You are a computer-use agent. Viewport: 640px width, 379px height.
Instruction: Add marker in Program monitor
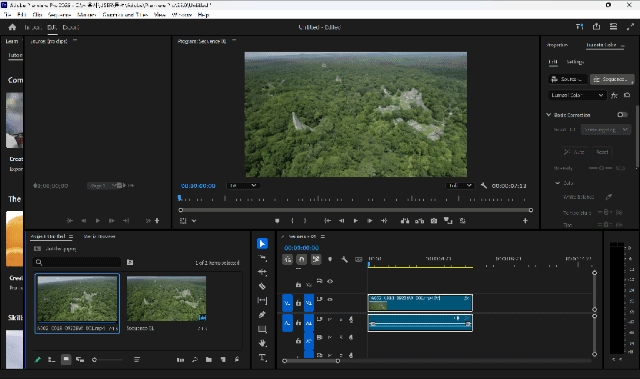coord(277,221)
